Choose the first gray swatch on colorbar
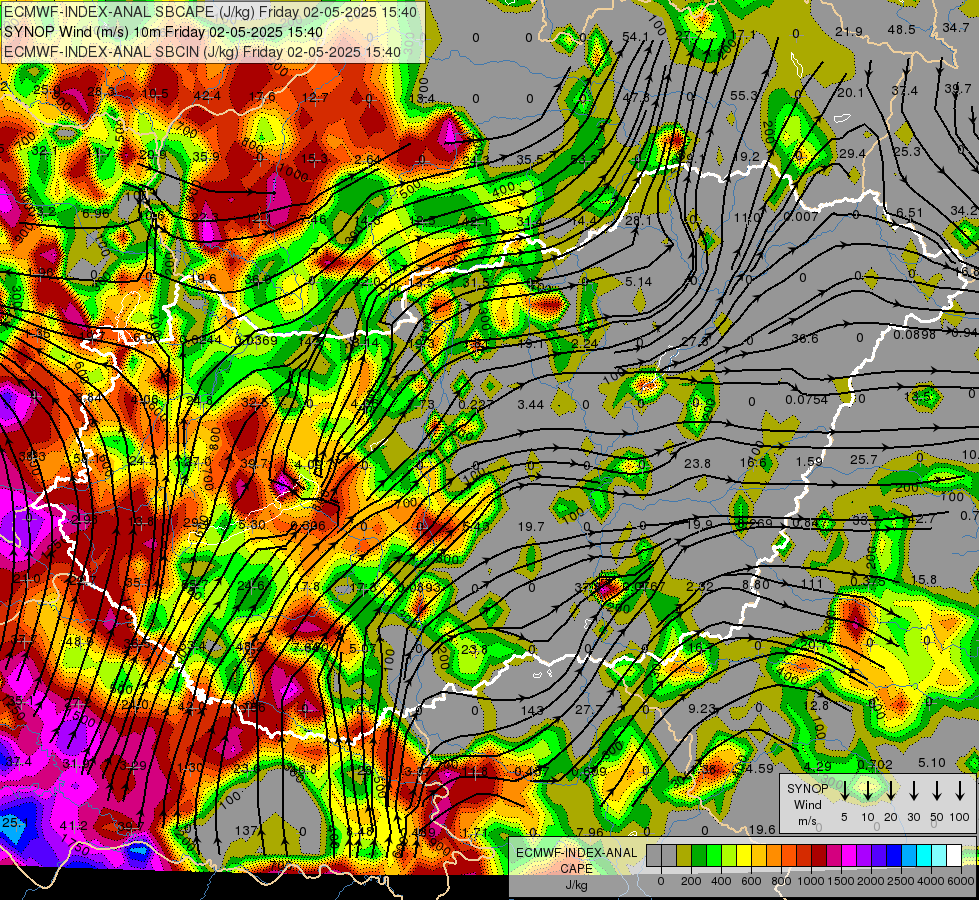Image resolution: width=979 pixels, height=900 pixels. 654,855
